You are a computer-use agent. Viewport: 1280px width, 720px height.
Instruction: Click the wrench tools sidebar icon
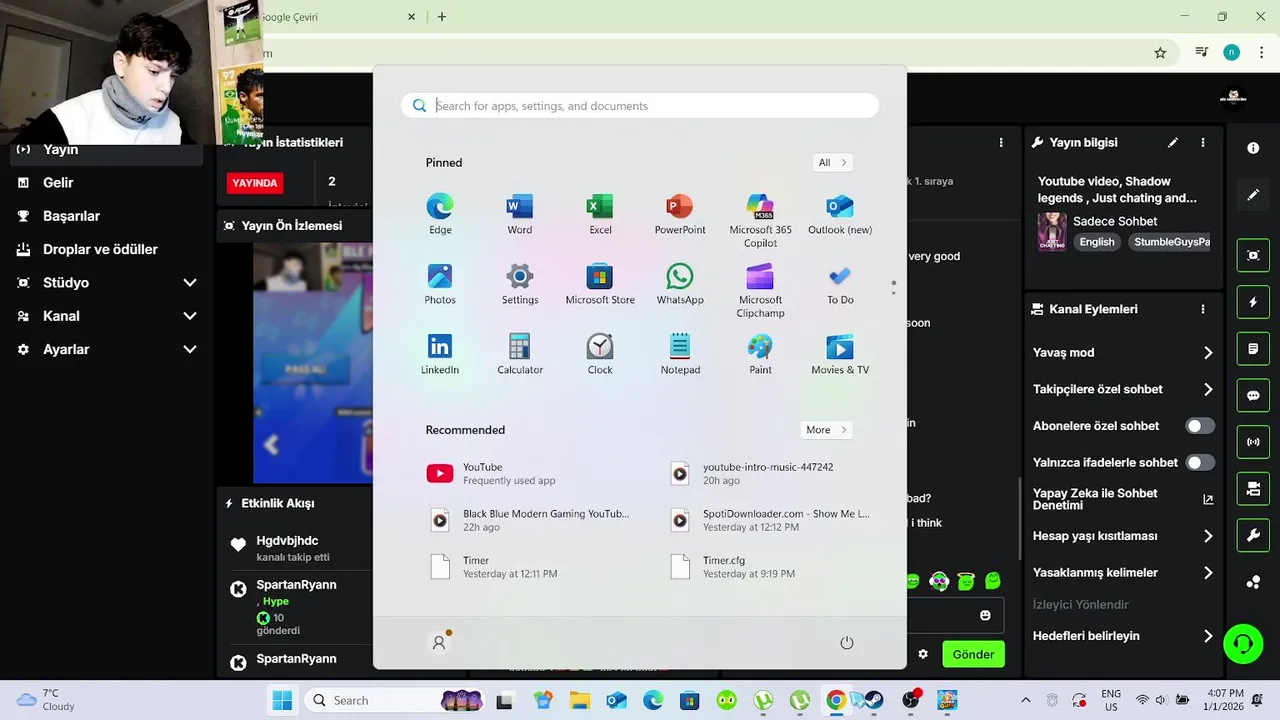[1253, 536]
